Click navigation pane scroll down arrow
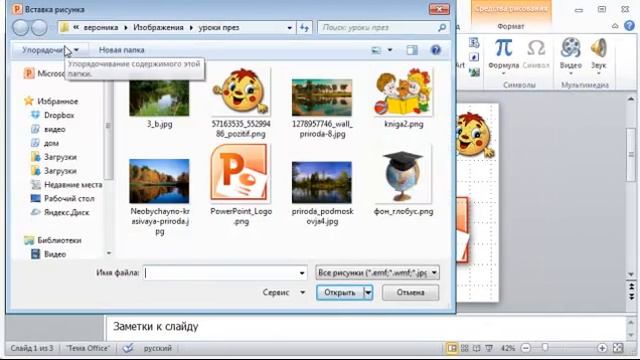This screenshot has width=640, height=360. pyautogui.click(x=109, y=253)
